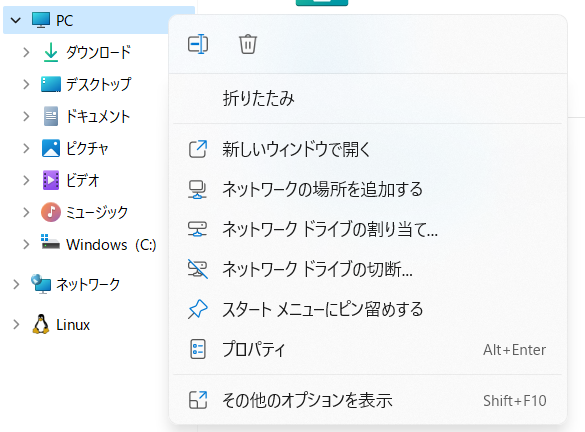
Task: Collapse the PC tree node chevron
Action: tap(16, 20)
